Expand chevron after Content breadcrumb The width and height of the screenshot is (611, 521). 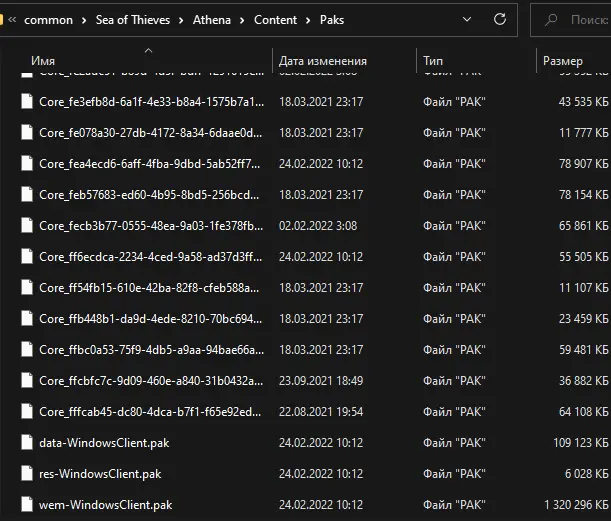pos(308,20)
